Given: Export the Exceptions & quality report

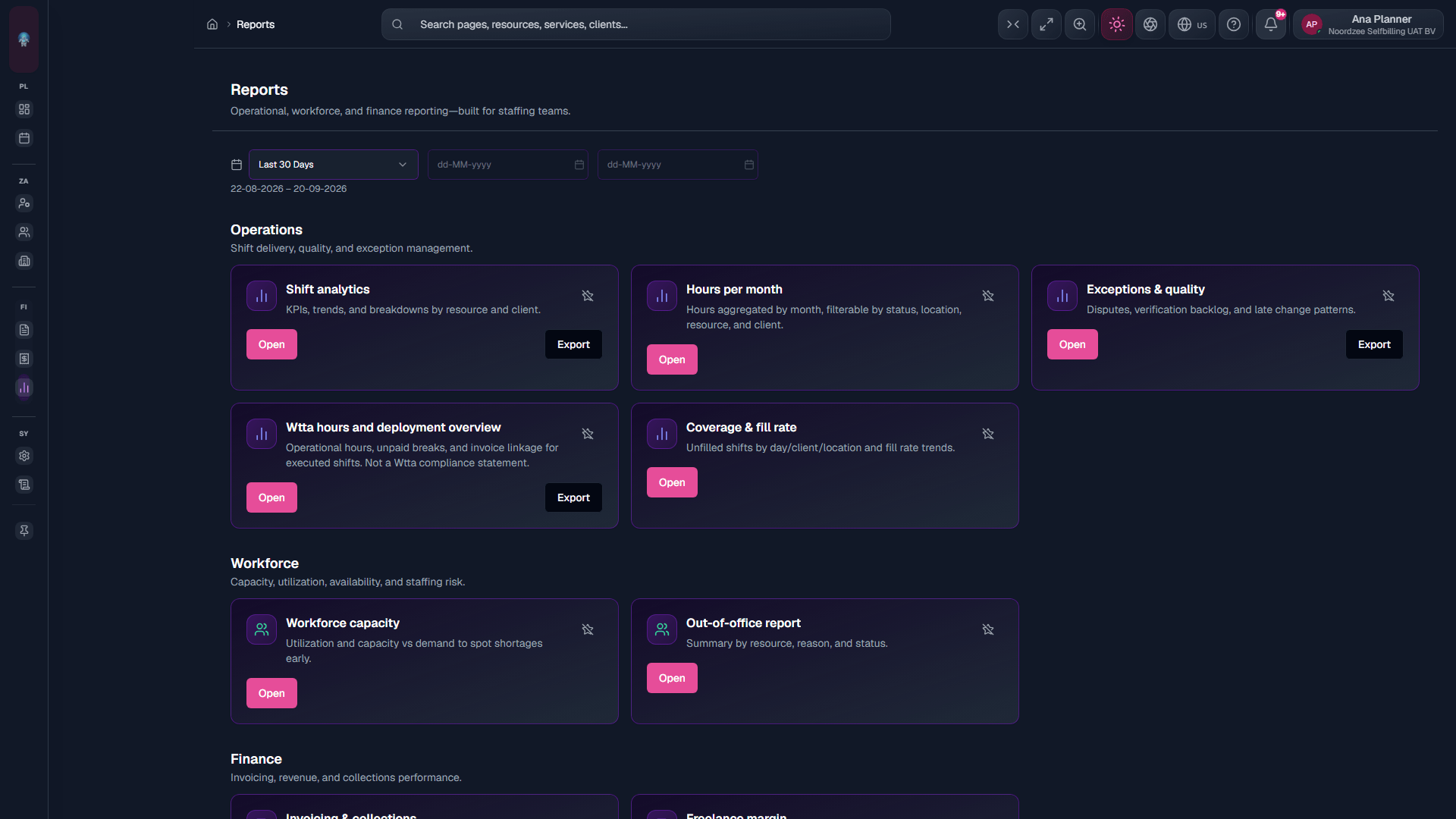Looking at the screenshot, I should pyautogui.click(x=1374, y=344).
